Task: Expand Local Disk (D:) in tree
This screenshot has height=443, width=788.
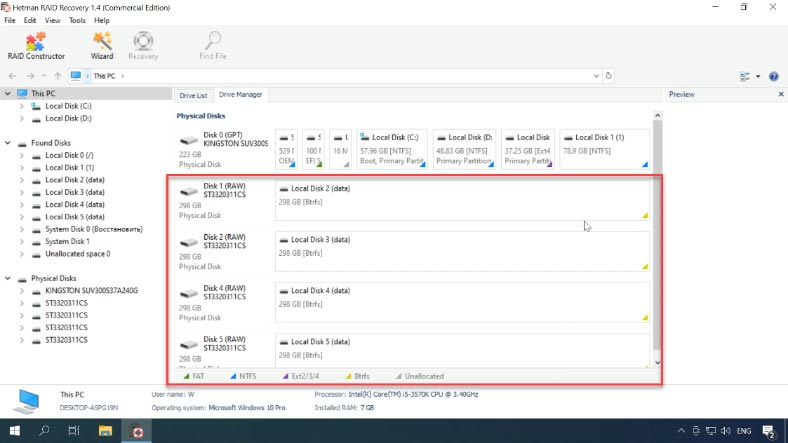Action: click(x=22, y=119)
